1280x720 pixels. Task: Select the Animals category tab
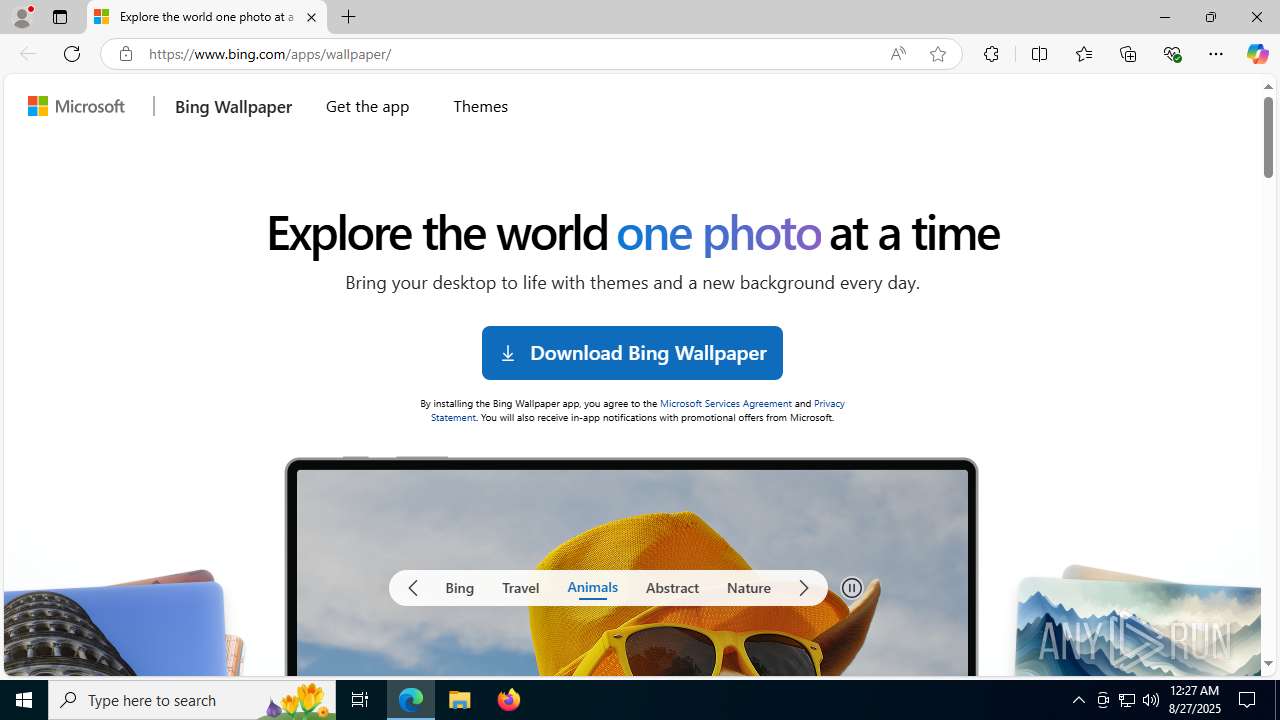point(593,588)
